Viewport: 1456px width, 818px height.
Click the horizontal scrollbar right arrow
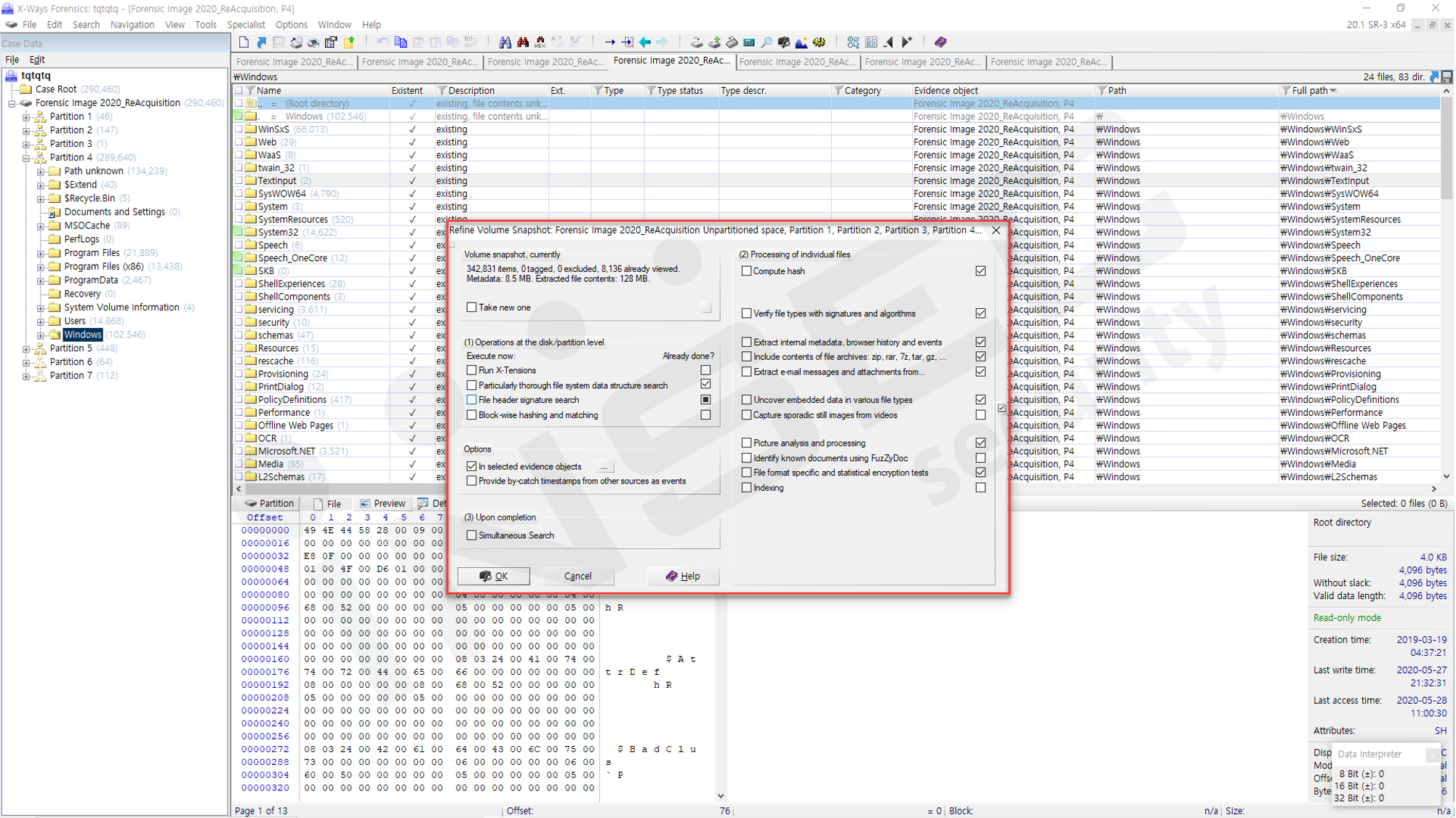1433,489
